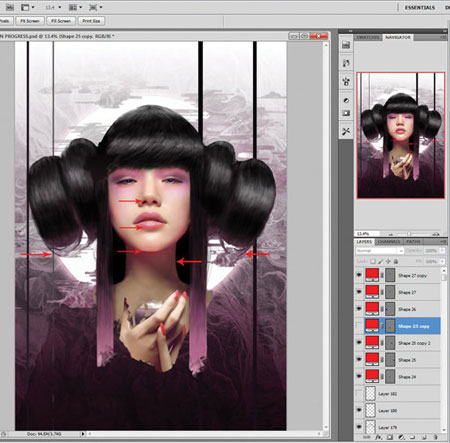The width and height of the screenshot is (450, 443).
Task: Click the Fill Screen button
Action: point(61,21)
